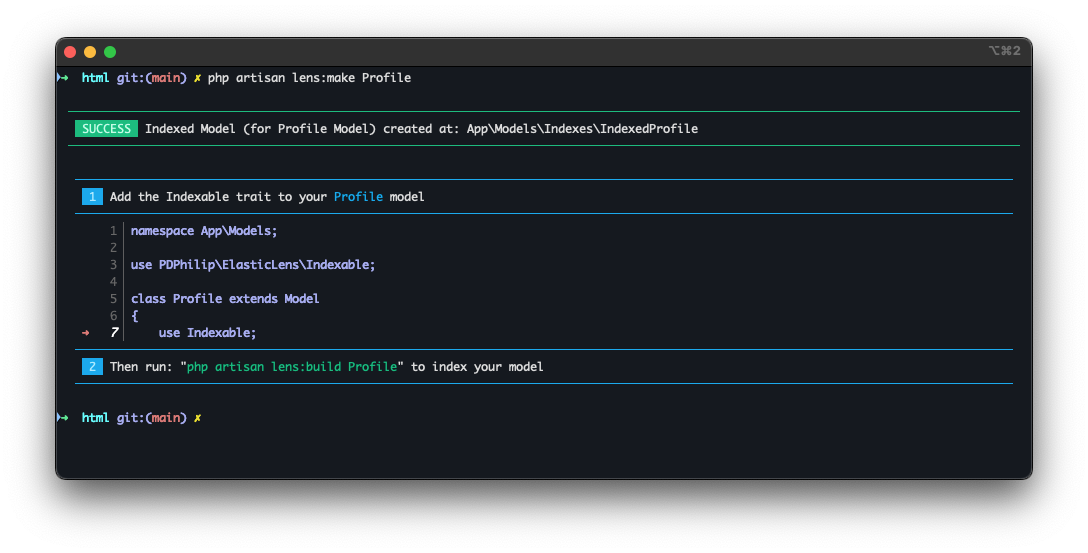The height and width of the screenshot is (553, 1088).
Task: Click the red close window button
Action: tap(70, 52)
